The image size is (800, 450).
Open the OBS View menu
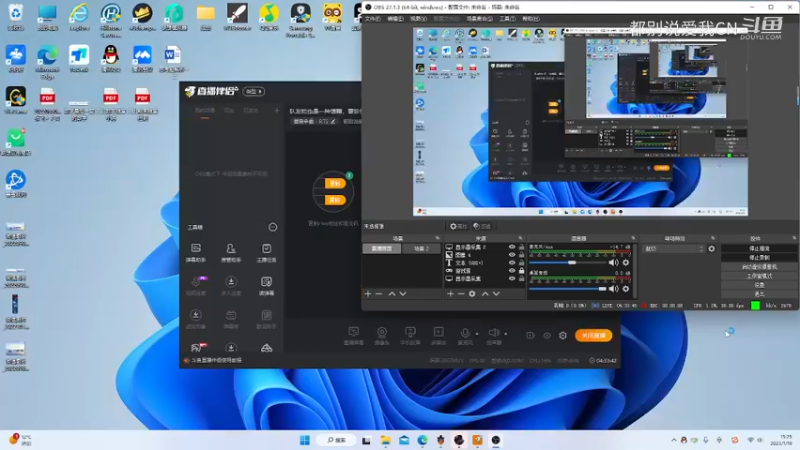click(418, 19)
